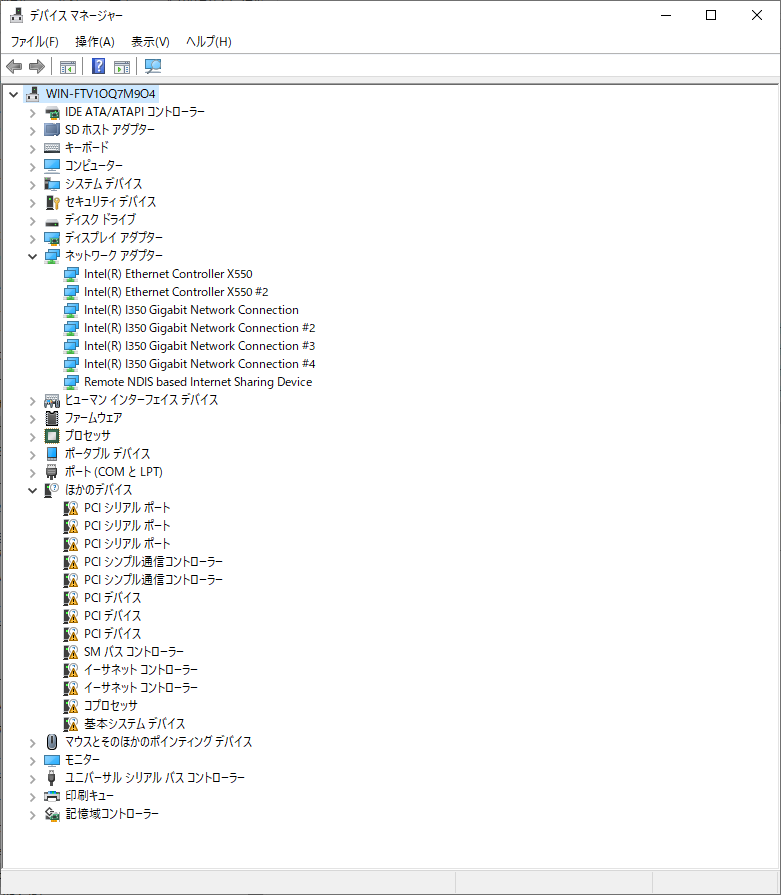This screenshot has height=895, width=781.
Task: Select the 基本システム デバイス entry
Action: (x=135, y=724)
